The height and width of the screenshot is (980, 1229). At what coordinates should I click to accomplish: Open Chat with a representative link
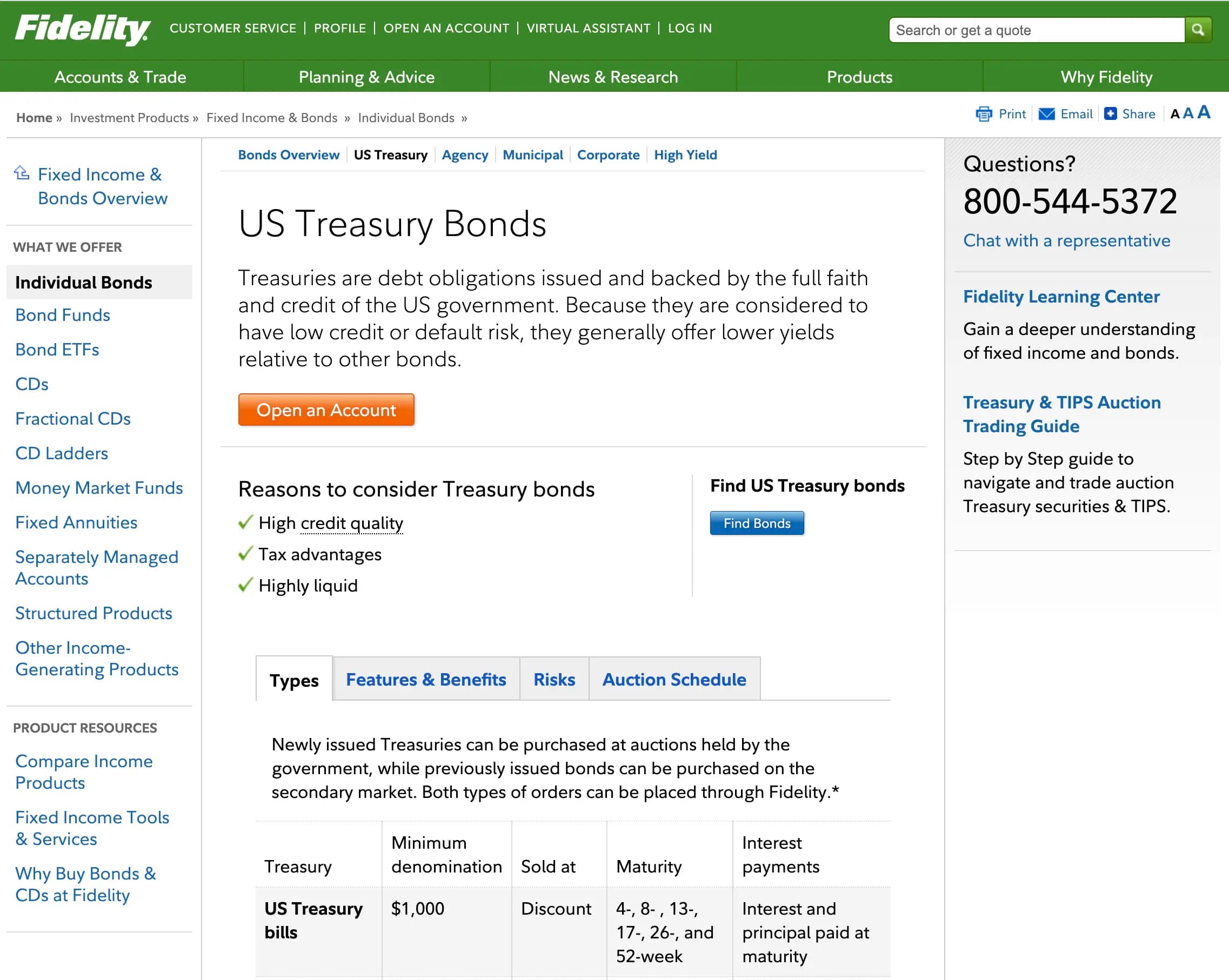pyautogui.click(x=1066, y=240)
